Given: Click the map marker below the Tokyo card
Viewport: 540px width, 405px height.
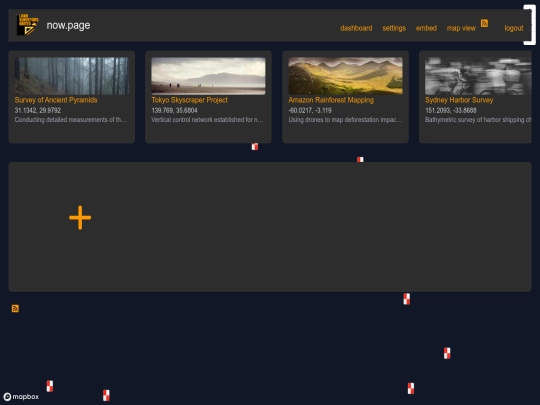Looking at the screenshot, I should 255,146.
